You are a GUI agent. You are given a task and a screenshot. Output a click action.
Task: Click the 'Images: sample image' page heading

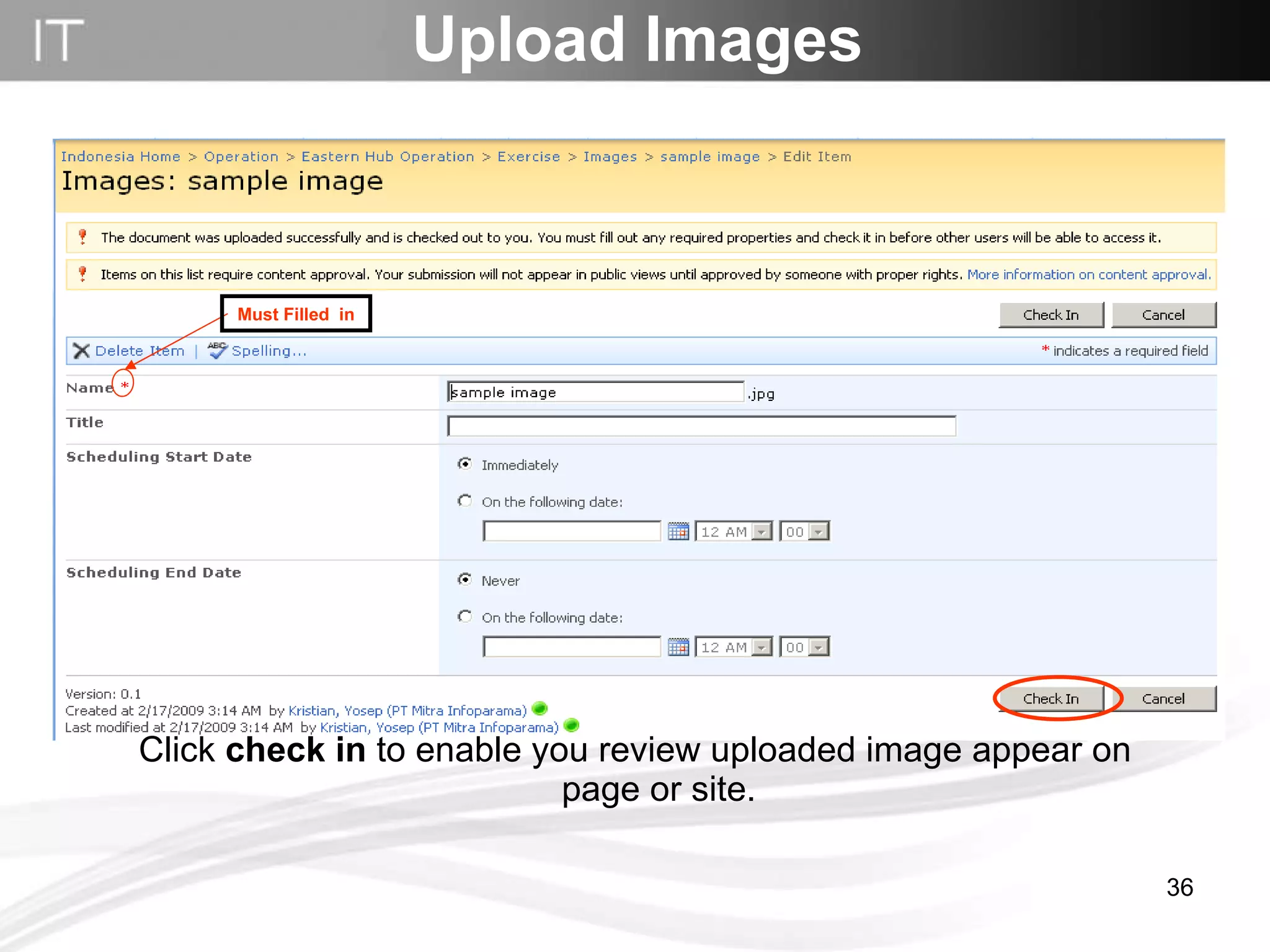tap(222, 182)
